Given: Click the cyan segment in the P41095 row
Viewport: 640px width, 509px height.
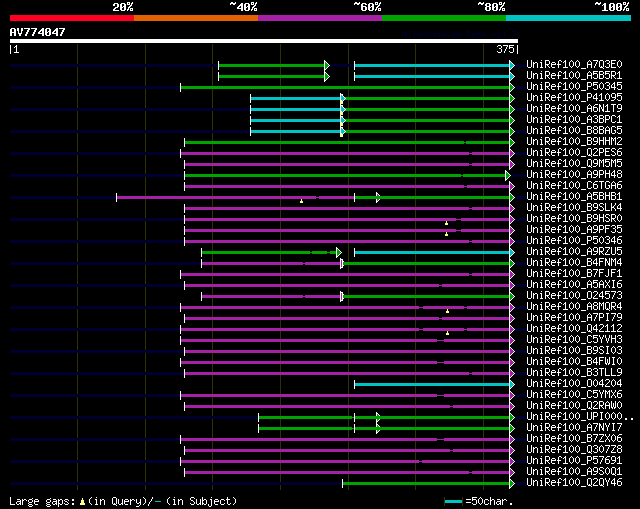Looking at the screenshot, I should pos(296,98).
